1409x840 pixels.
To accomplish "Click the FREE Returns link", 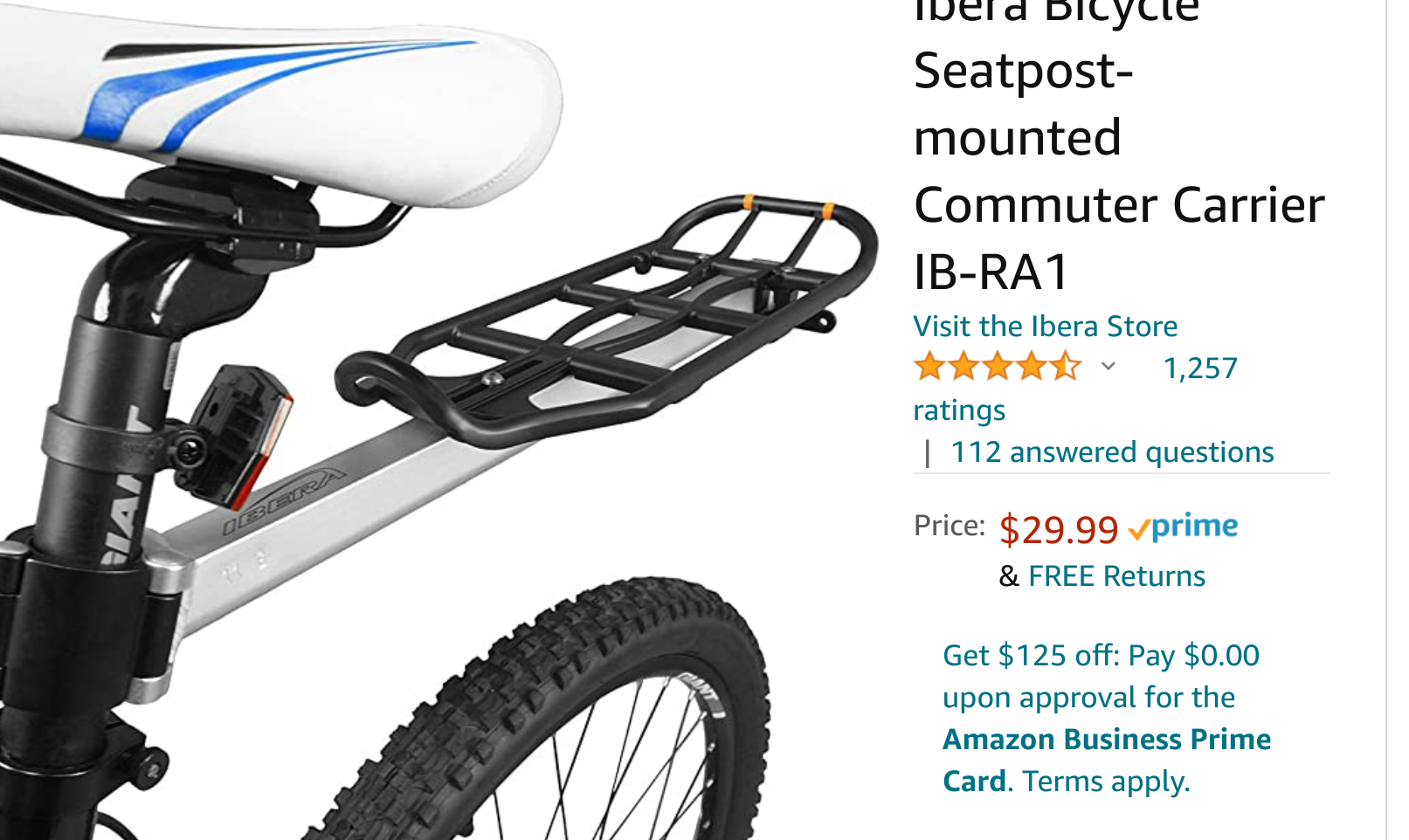I will point(1116,576).
